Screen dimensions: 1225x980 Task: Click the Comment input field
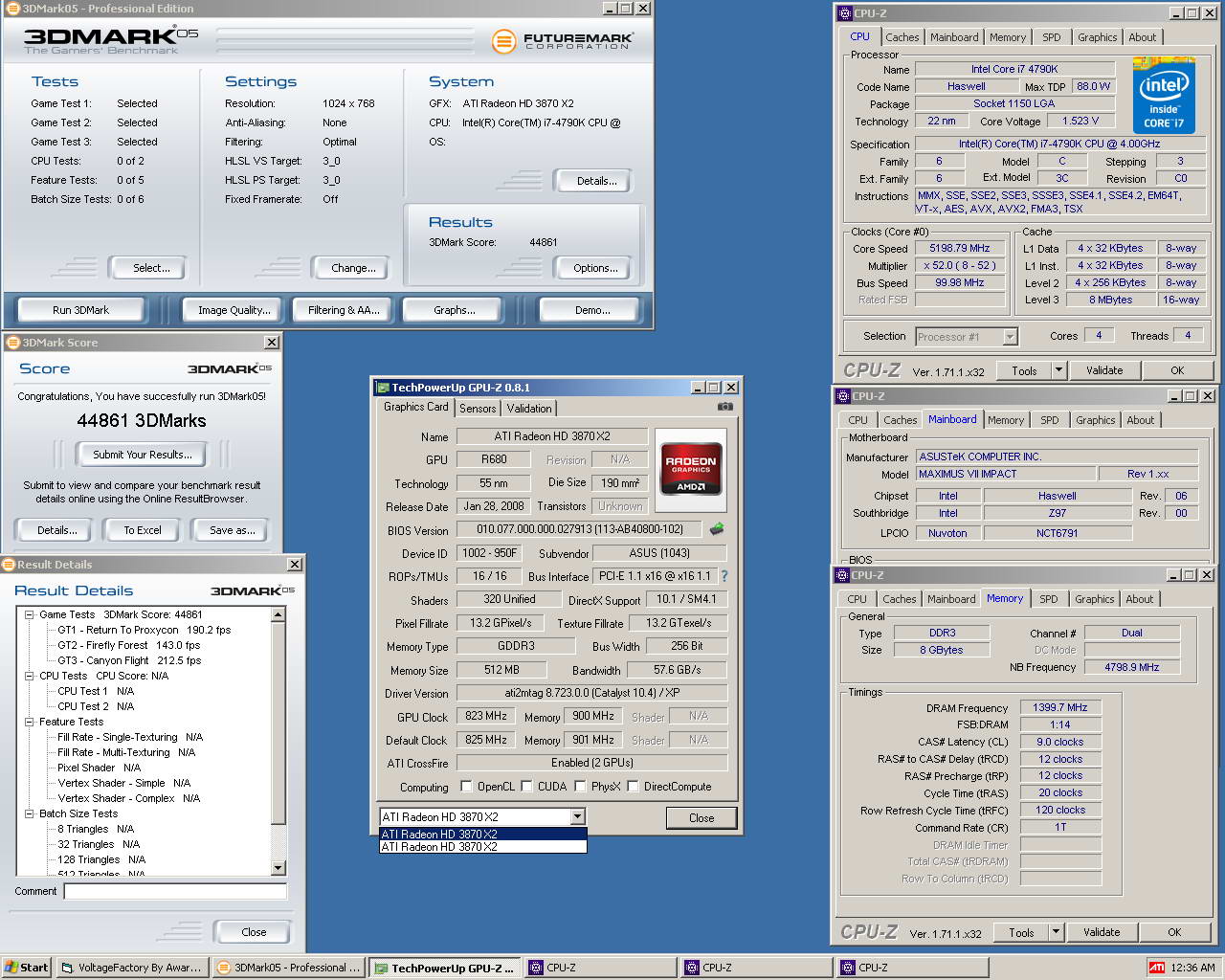pyautogui.click(x=175, y=892)
